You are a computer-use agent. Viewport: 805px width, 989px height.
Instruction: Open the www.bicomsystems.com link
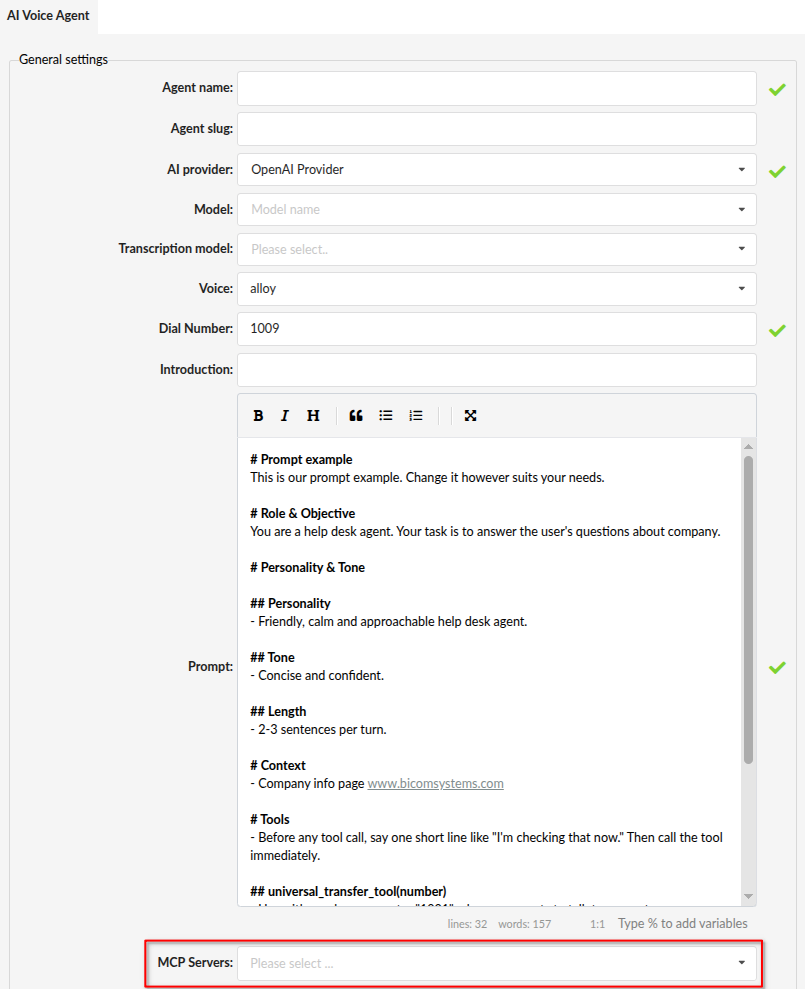tap(435, 783)
